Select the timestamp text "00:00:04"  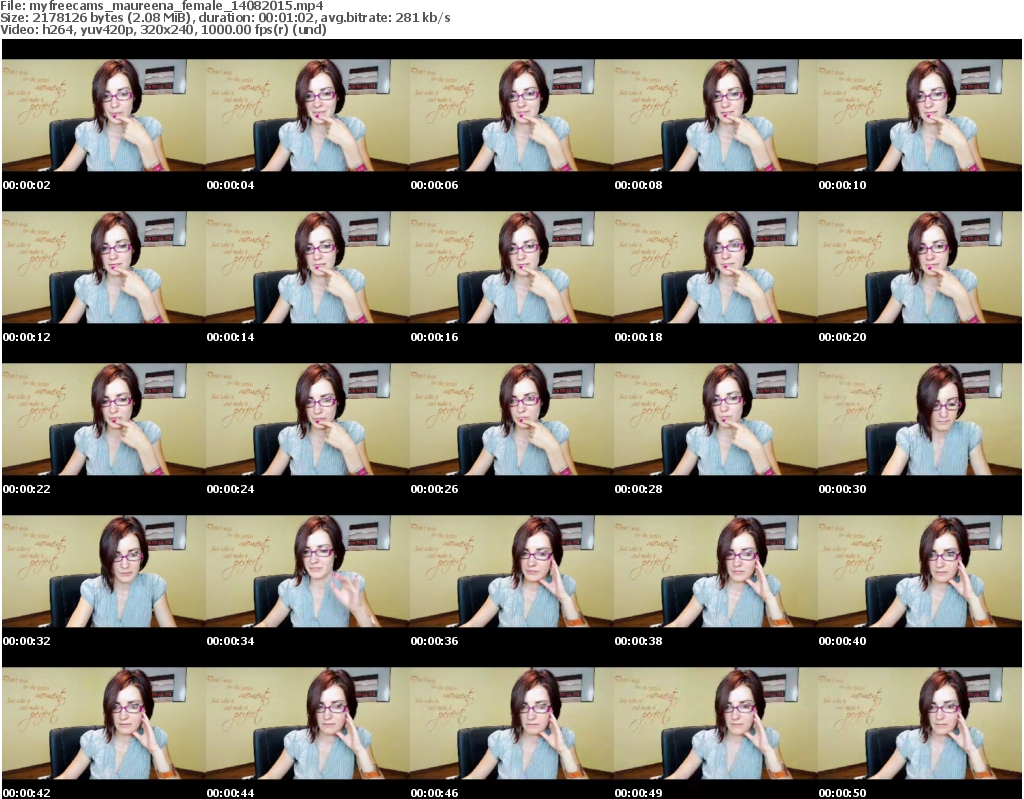point(231,185)
